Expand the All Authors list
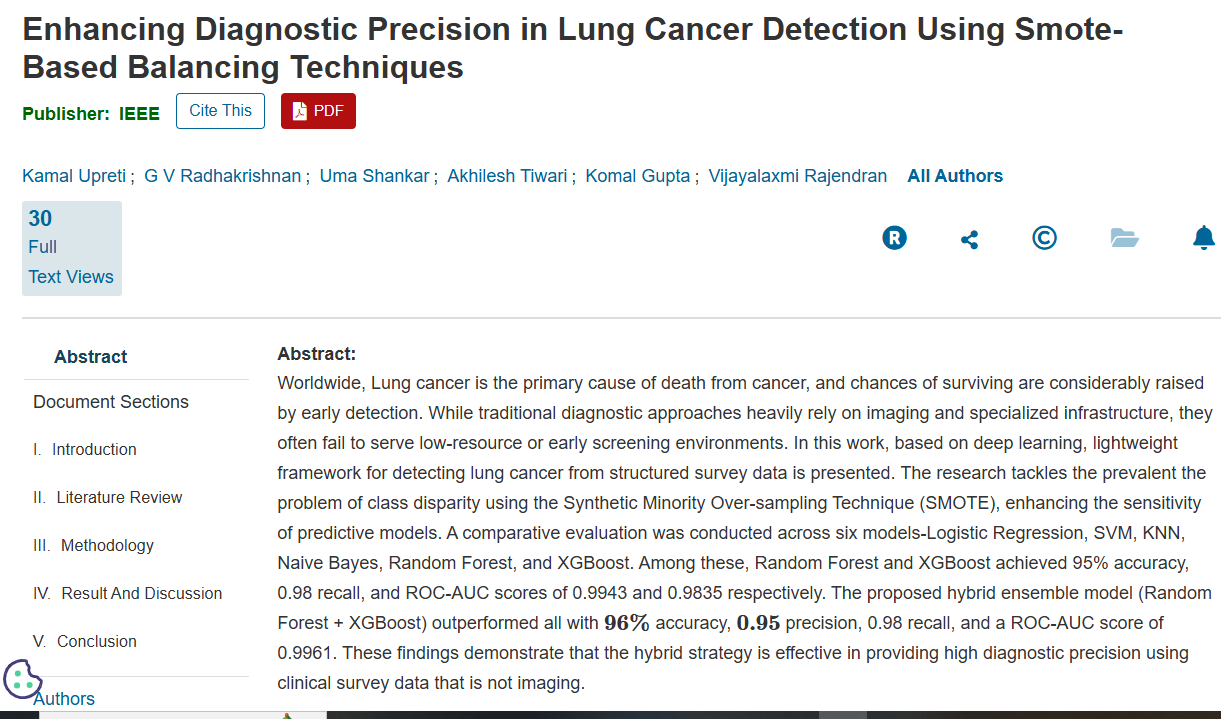The image size is (1221, 719). pyautogui.click(x=954, y=176)
